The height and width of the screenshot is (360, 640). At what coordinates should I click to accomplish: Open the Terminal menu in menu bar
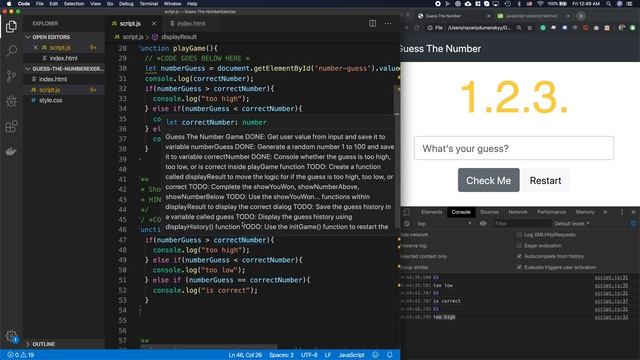coord(149,4)
